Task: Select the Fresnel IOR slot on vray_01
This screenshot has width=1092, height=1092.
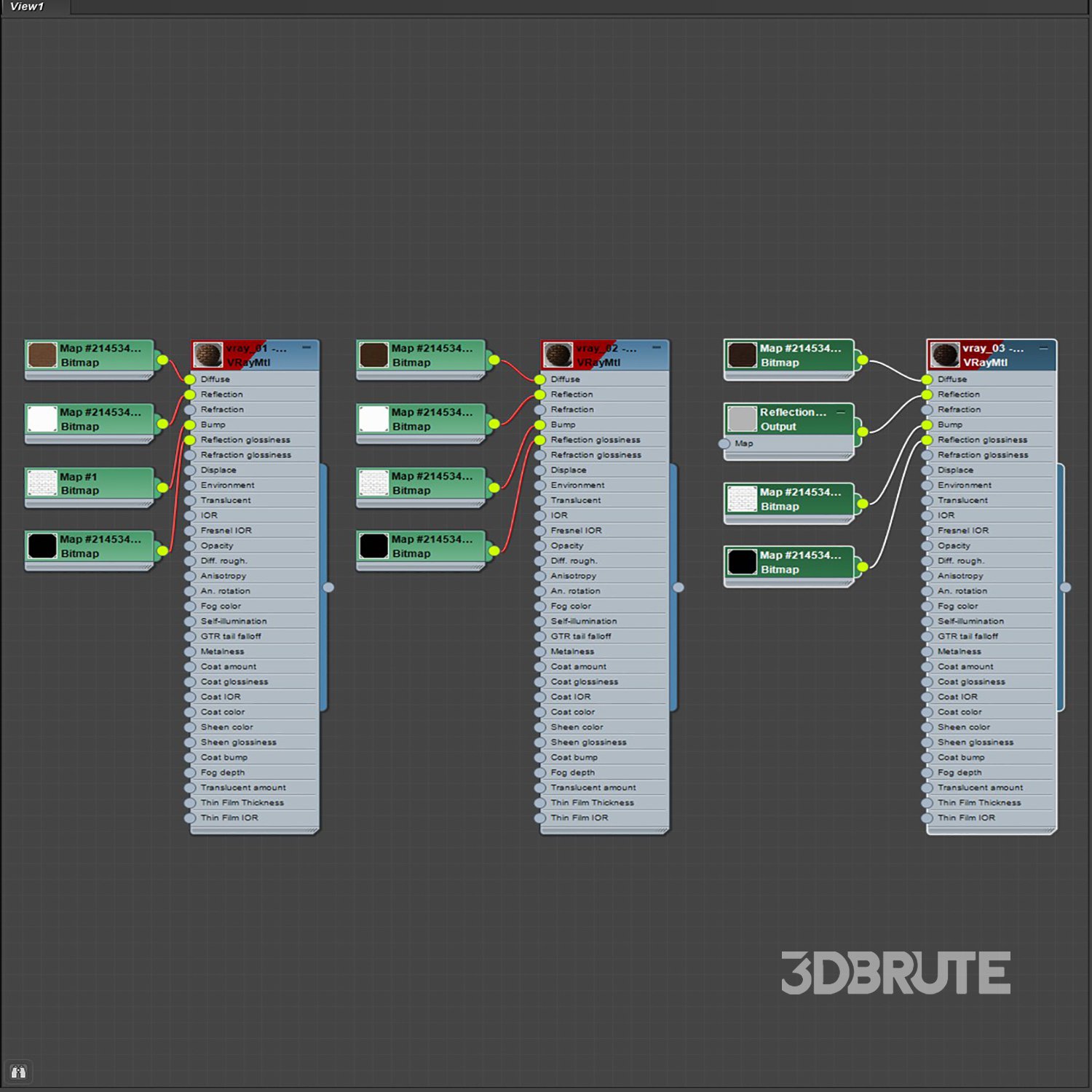Action: click(x=226, y=531)
